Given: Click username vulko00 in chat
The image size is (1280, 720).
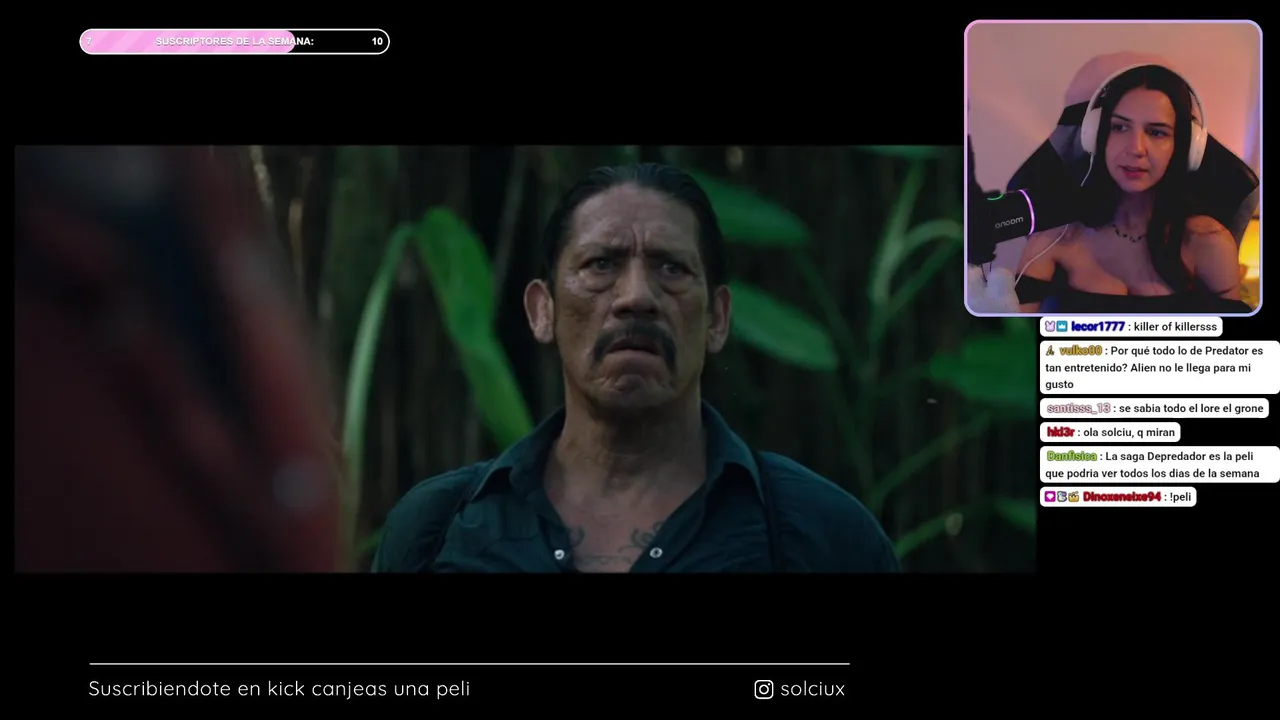Looking at the screenshot, I should pos(1081,351).
